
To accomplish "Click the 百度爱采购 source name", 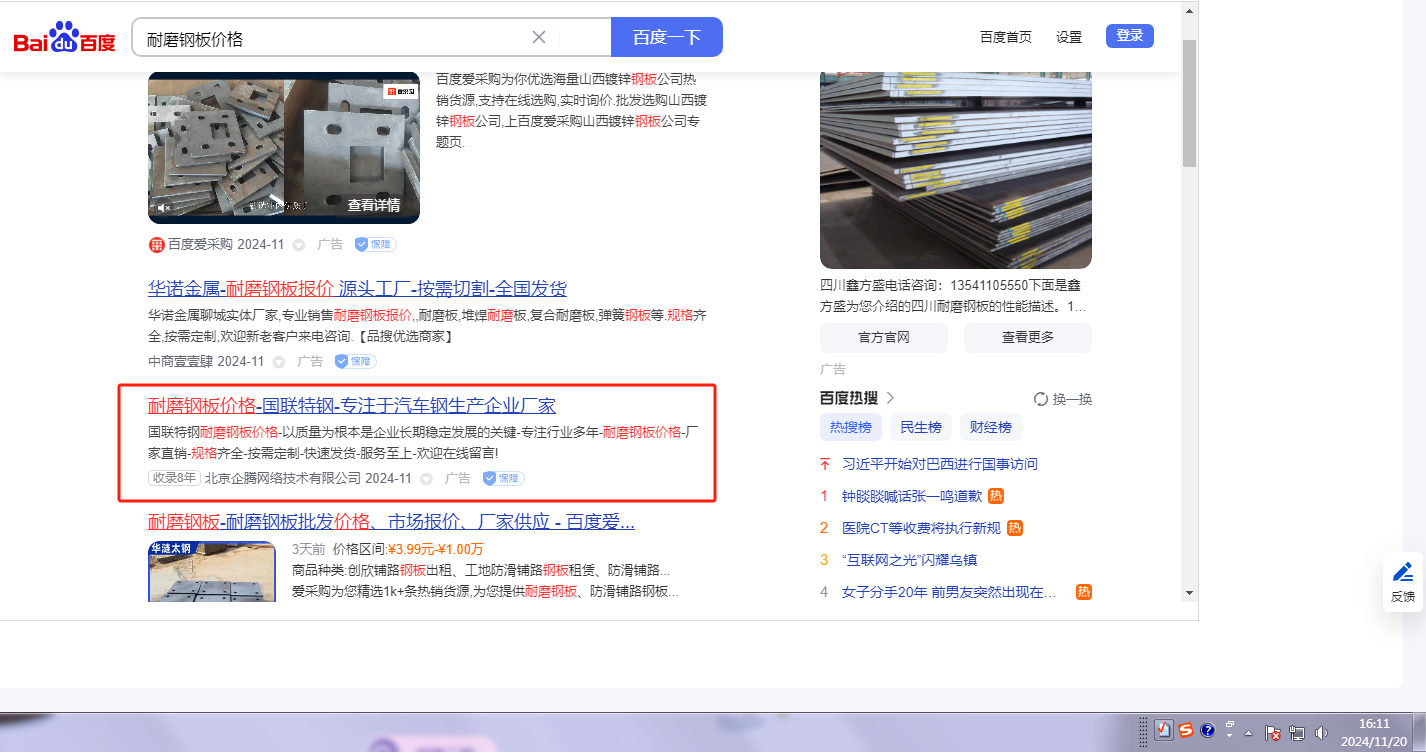I will (200, 245).
